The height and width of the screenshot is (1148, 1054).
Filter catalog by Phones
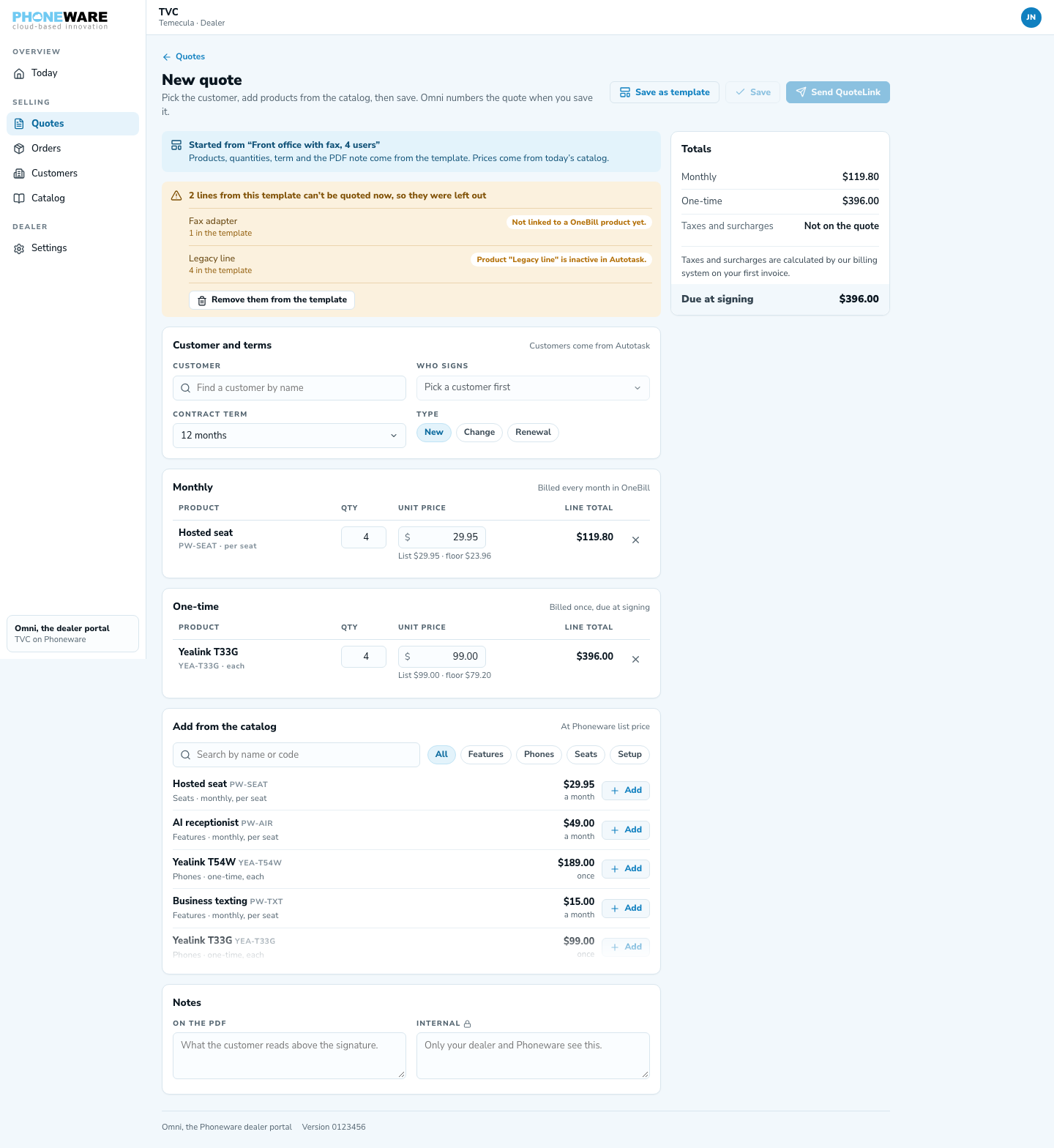tap(539, 755)
